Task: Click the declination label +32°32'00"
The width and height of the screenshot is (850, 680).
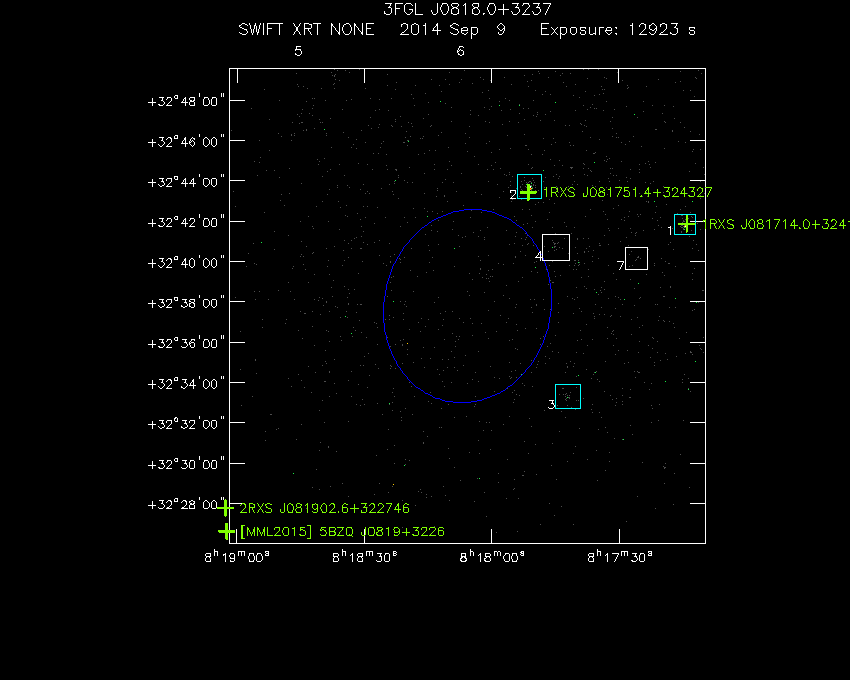Action: point(186,424)
